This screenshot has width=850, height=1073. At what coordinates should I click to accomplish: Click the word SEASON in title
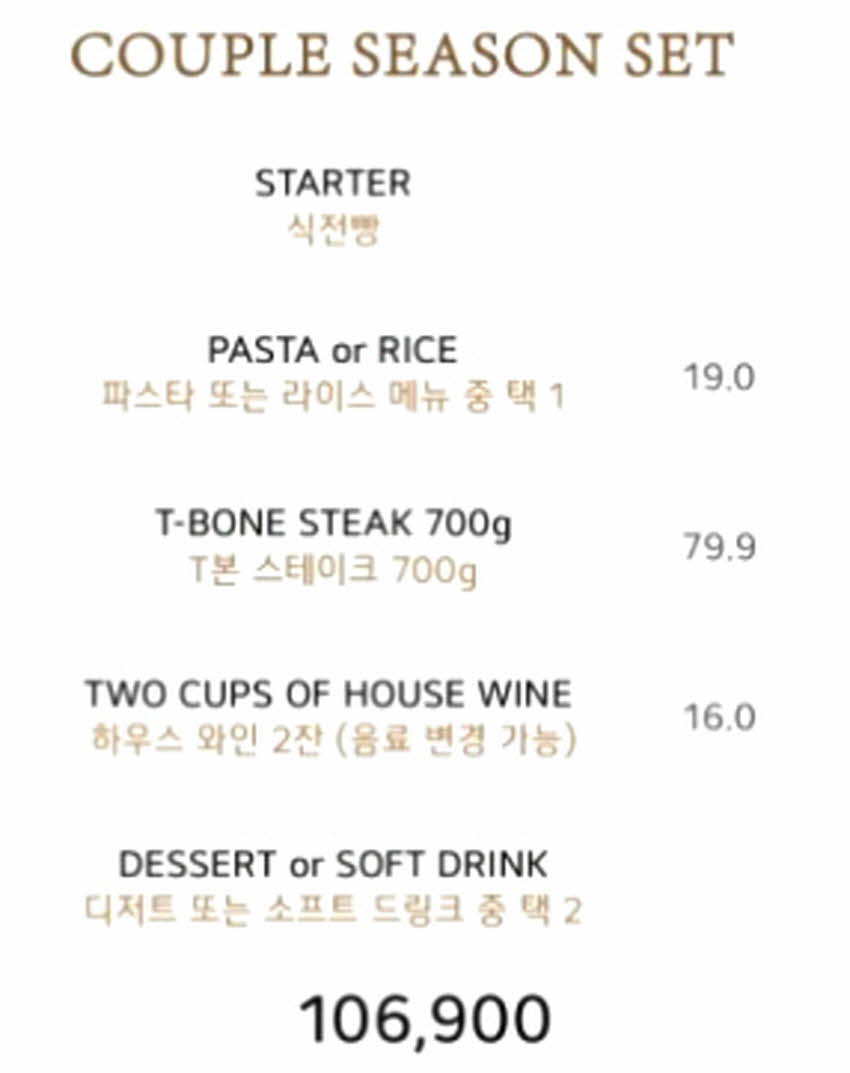pyautogui.click(x=478, y=55)
